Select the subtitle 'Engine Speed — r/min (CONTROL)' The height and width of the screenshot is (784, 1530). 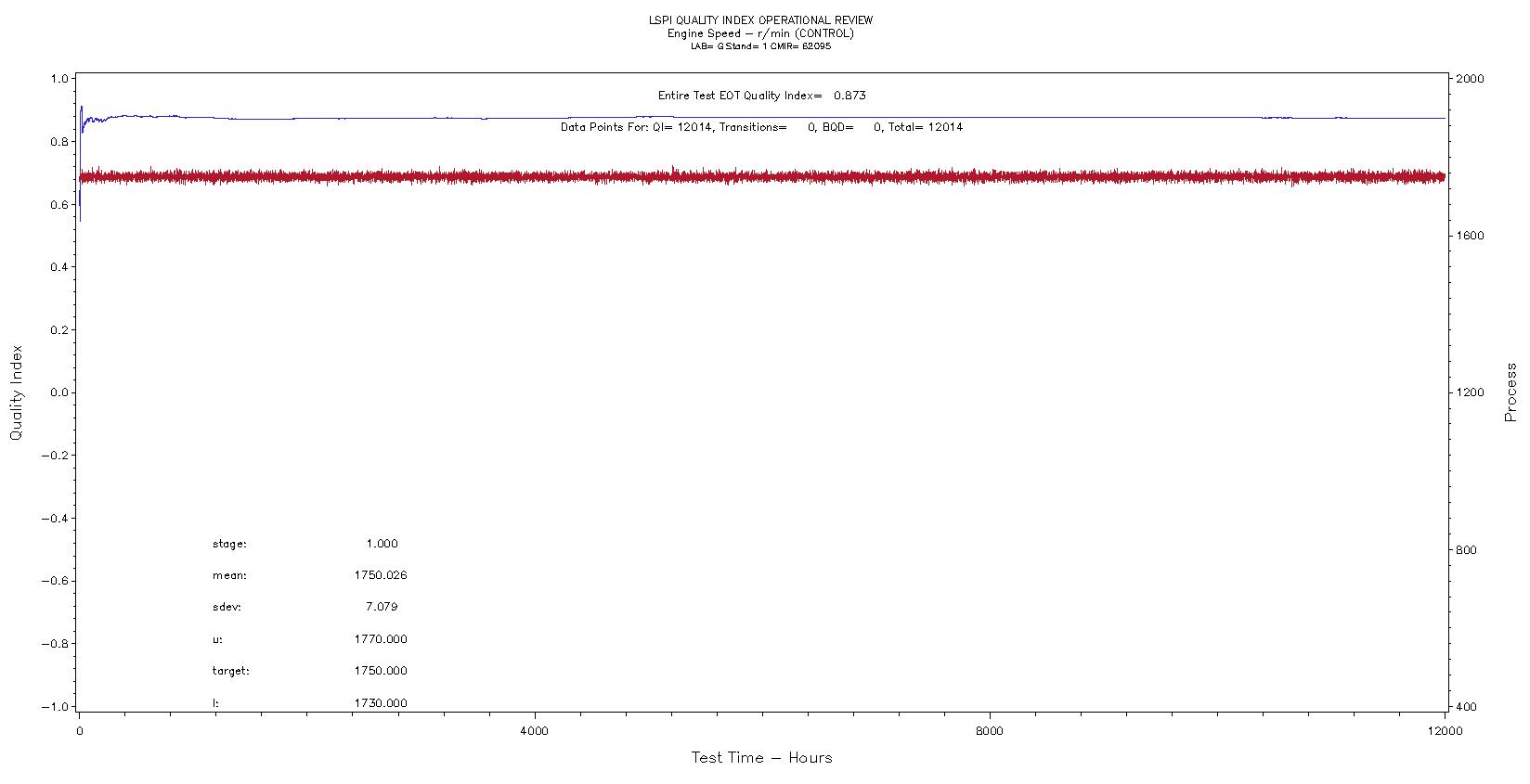pos(760,33)
